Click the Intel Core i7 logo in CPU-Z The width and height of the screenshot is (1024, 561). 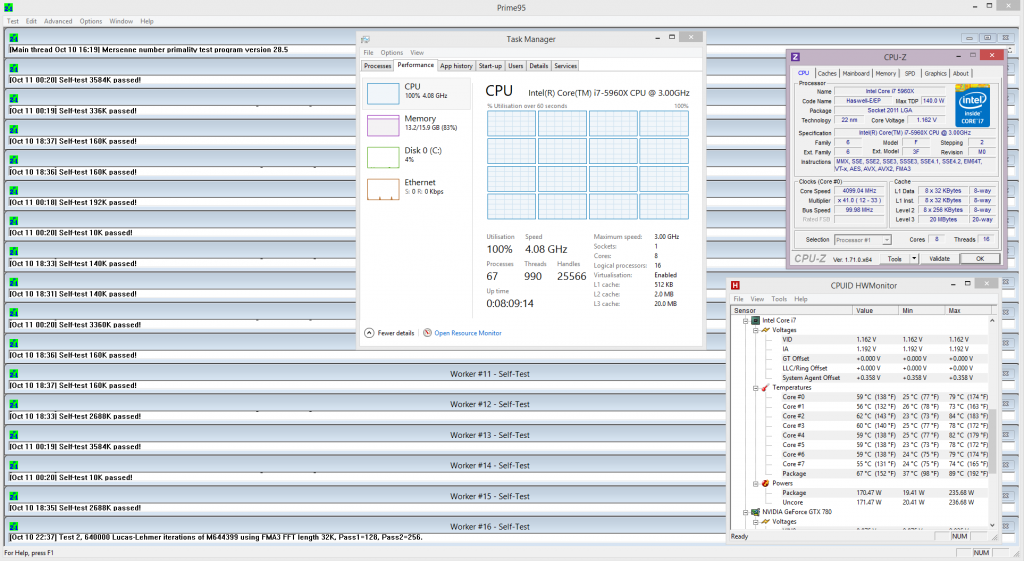click(x=972, y=105)
